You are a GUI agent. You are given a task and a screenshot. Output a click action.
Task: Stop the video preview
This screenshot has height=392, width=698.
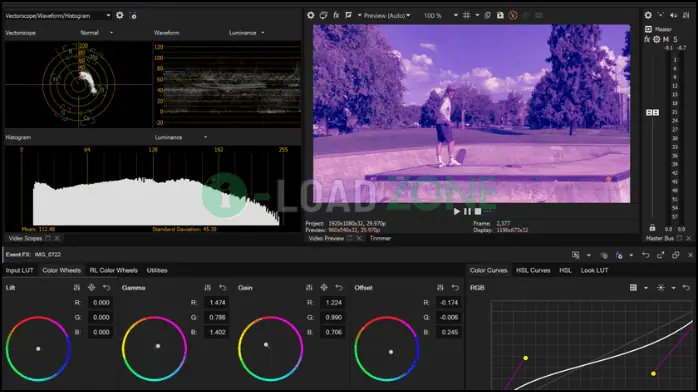[478, 211]
